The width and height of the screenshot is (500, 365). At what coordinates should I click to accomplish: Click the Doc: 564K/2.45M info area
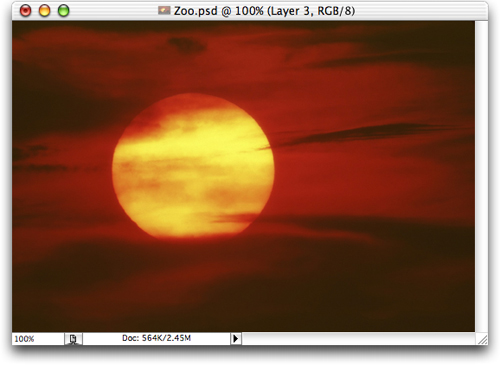[156, 338]
